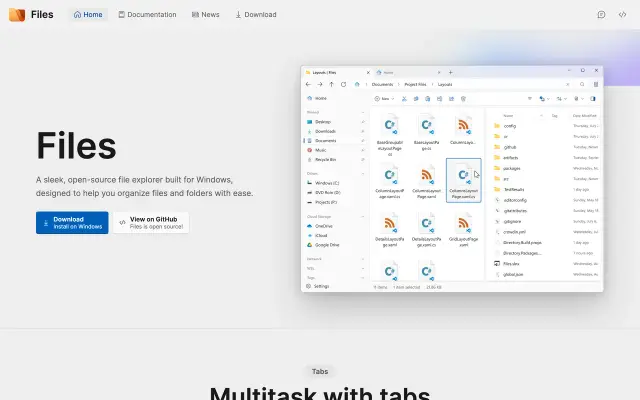Click the Cut scissors icon

[x=404, y=99]
